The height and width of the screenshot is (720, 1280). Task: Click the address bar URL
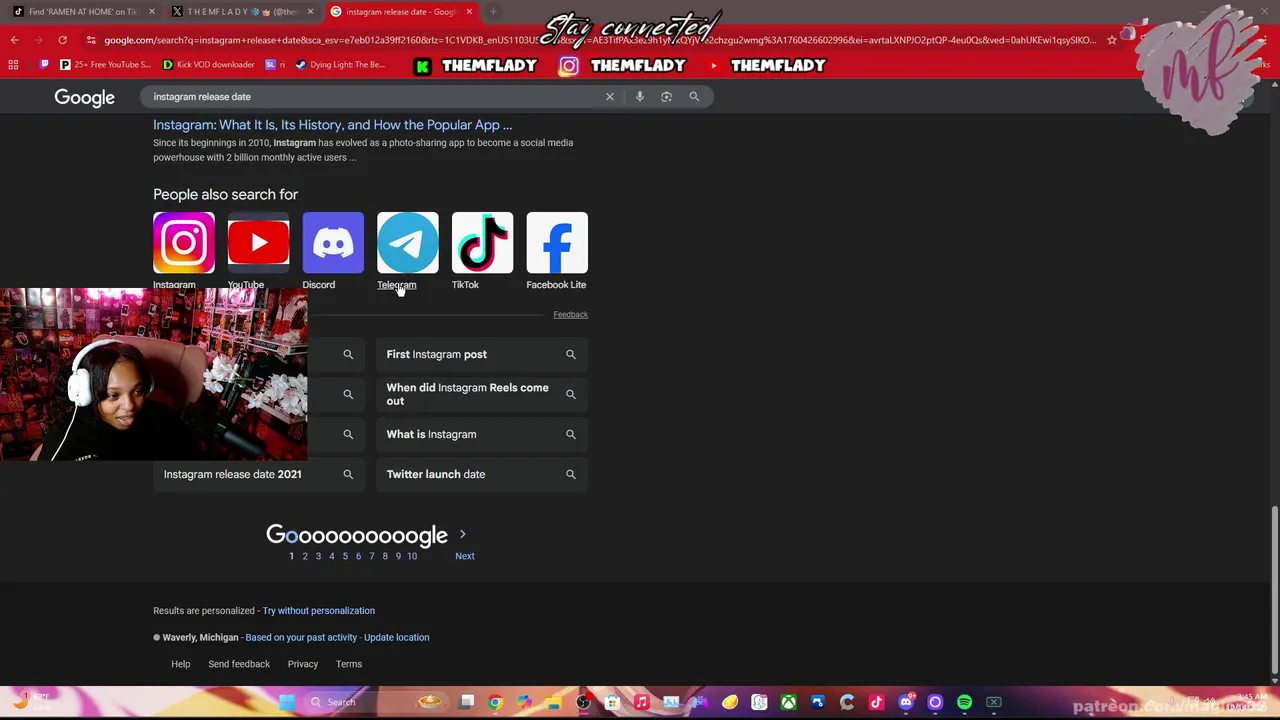(x=600, y=40)
